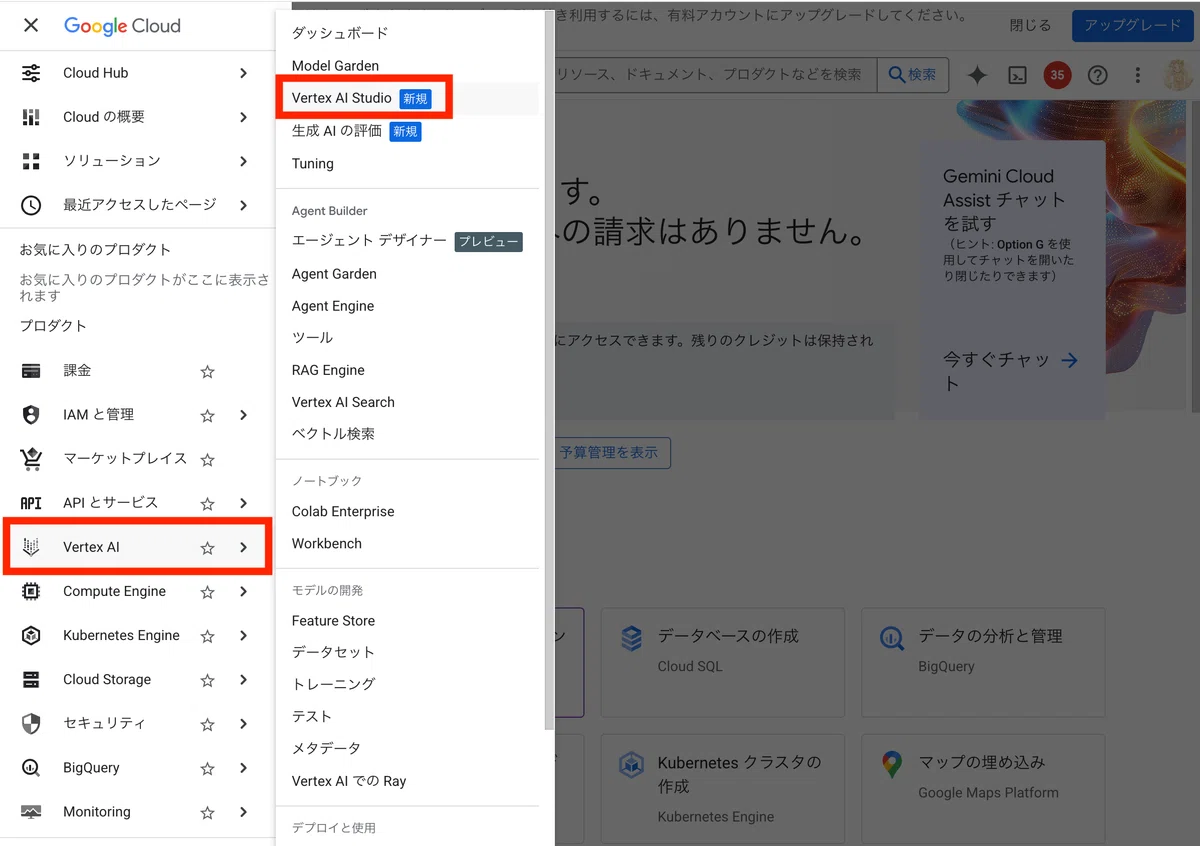Click the IAM と管理 shield icon
1200x846 pixels.
(x=31, y=415)
